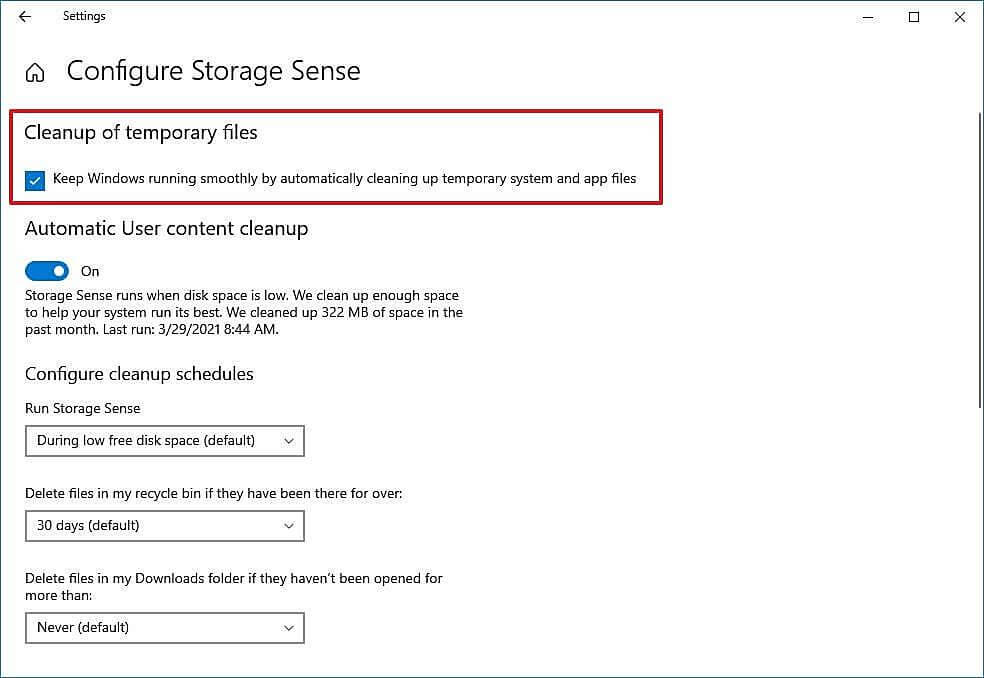984x678 pixels.
Task: Click the chevron arrow on the 30 days box
Action: tap(289, 526)
